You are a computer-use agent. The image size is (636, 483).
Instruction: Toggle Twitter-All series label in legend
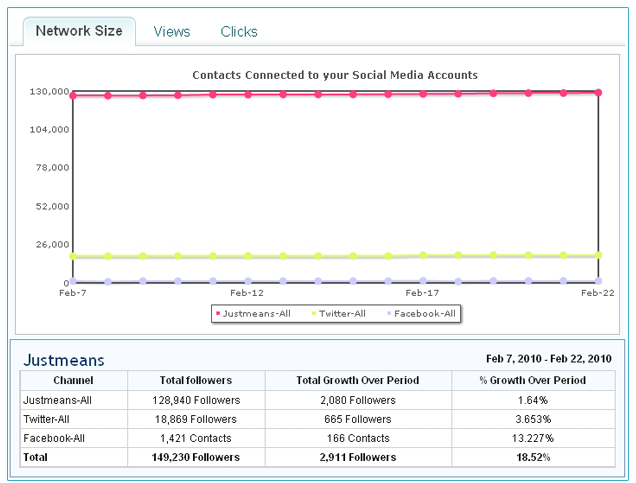point(342,313)
